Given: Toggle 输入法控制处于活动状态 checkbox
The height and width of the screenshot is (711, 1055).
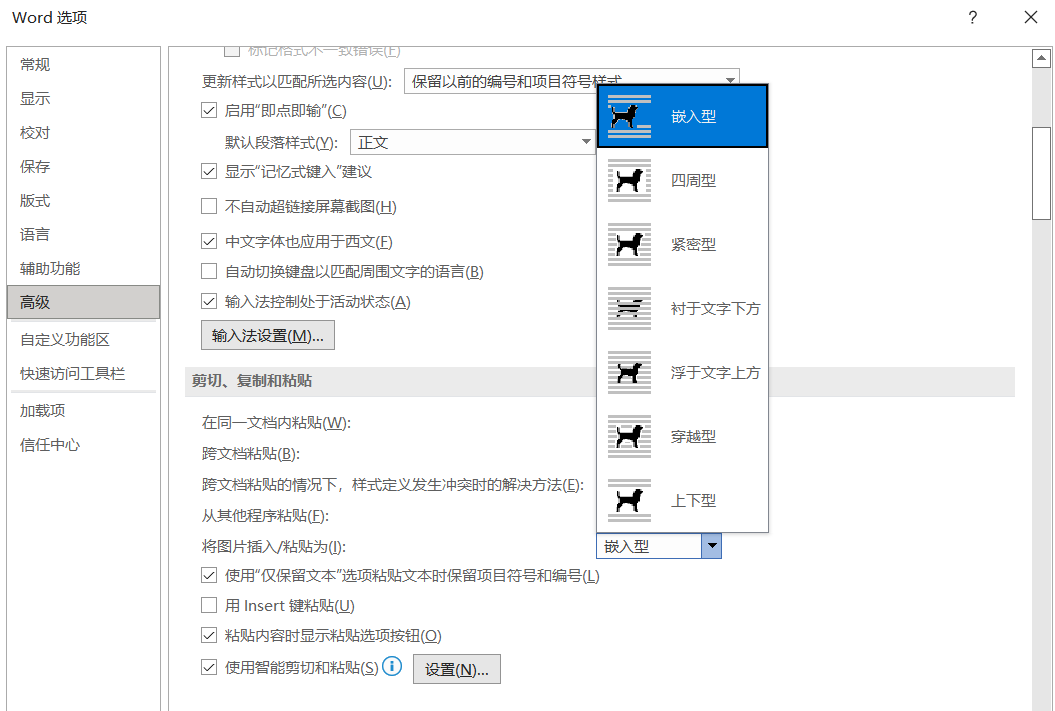Looking at the screenshot, I should 209,301.
